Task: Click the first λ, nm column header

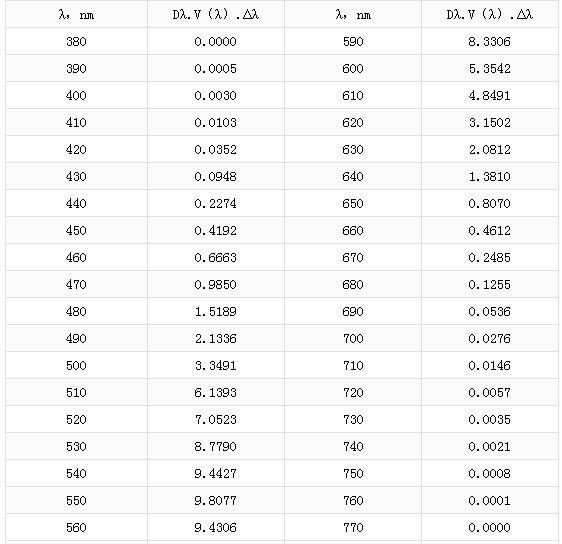Action: click(76, 14)
